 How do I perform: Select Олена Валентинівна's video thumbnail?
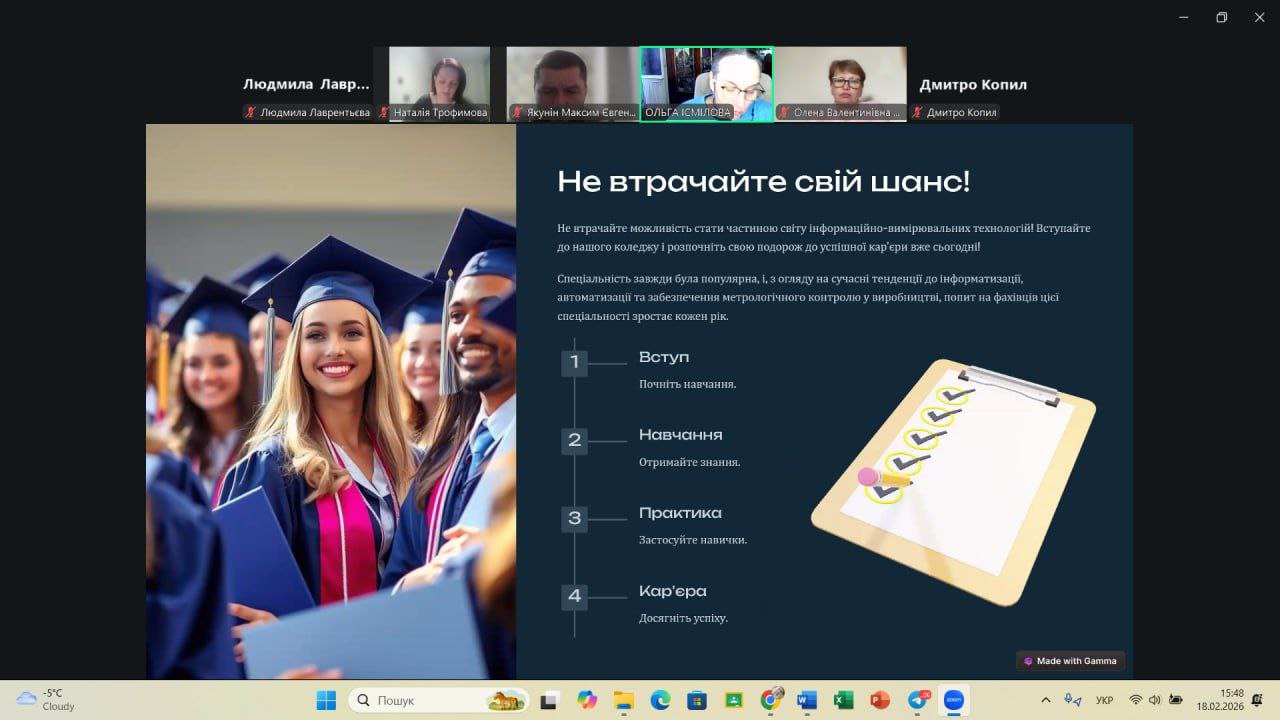pos(840,85)
